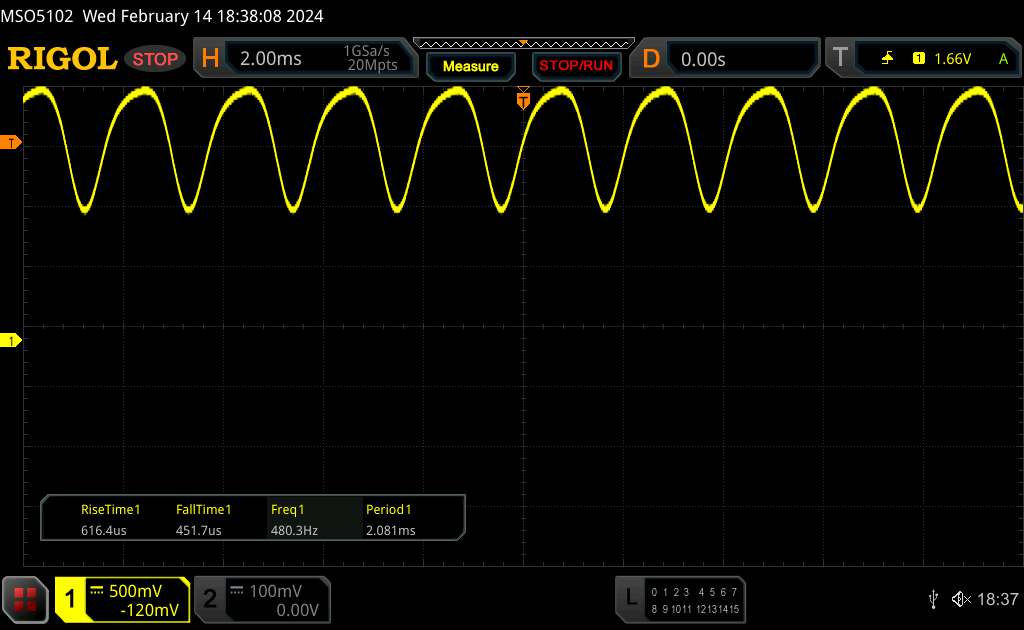Toggle acquisition with STOP/RUN button
This screenshot has width=1024, height=630.
(x=576, y=66)
